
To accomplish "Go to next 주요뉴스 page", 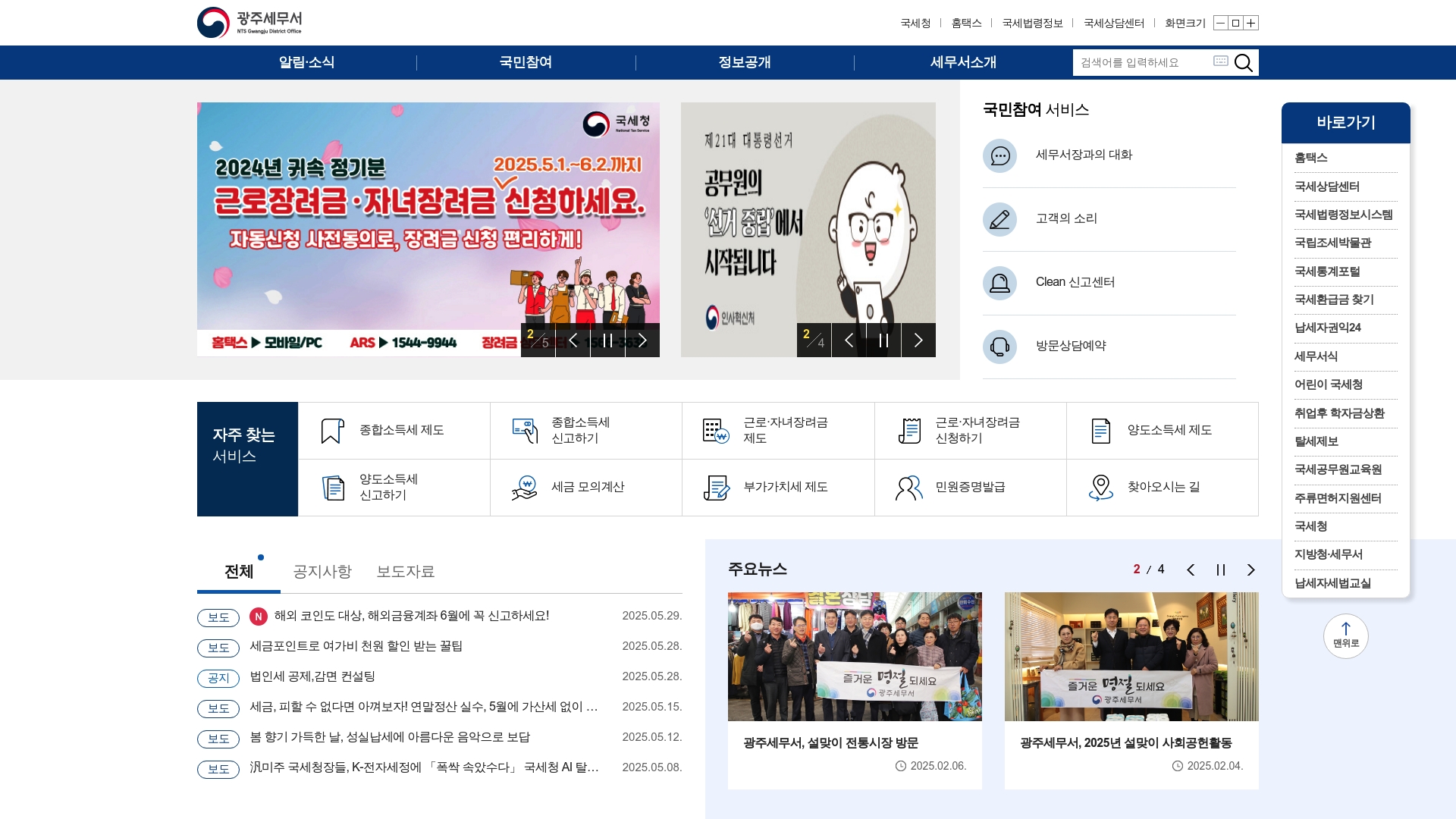I will pos(1251,570).
